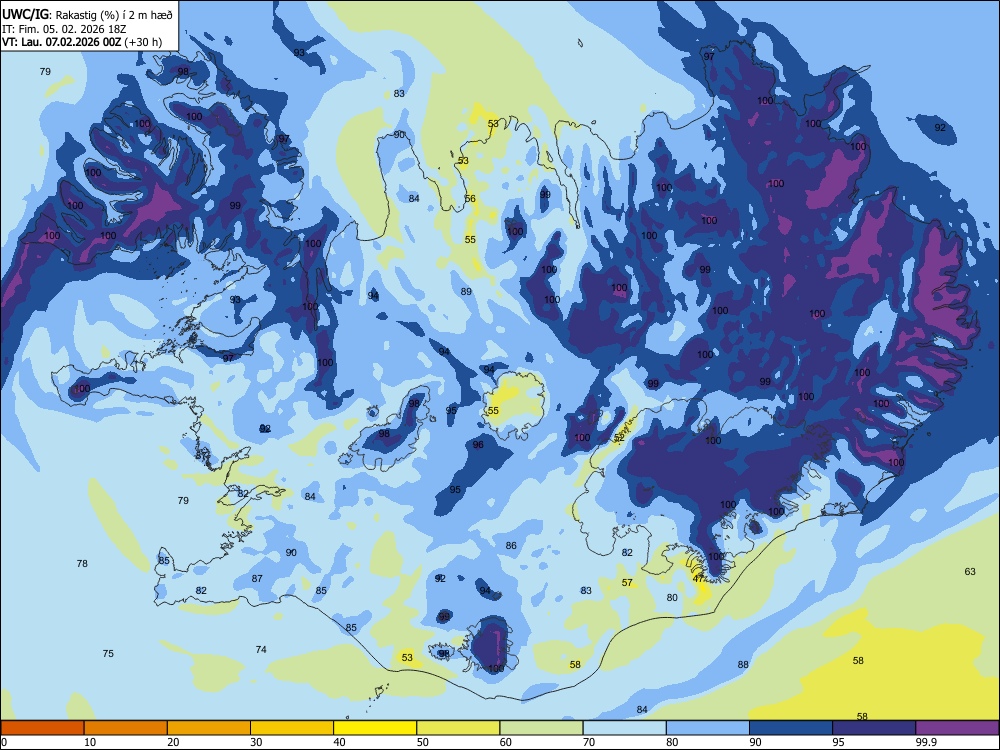Click the legend label '30'
Viewport: 1000px width, 750px height.
256,742
